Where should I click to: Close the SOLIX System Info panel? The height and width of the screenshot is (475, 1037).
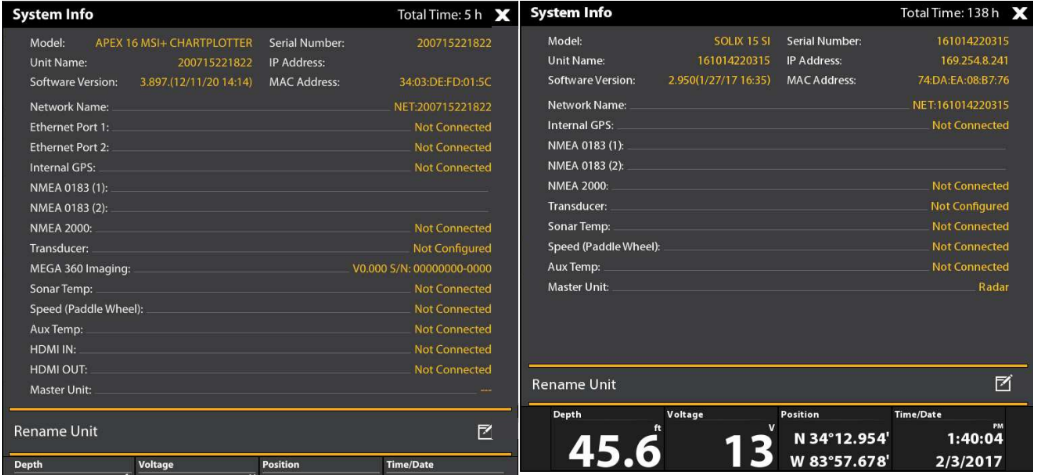(1019, 13)
